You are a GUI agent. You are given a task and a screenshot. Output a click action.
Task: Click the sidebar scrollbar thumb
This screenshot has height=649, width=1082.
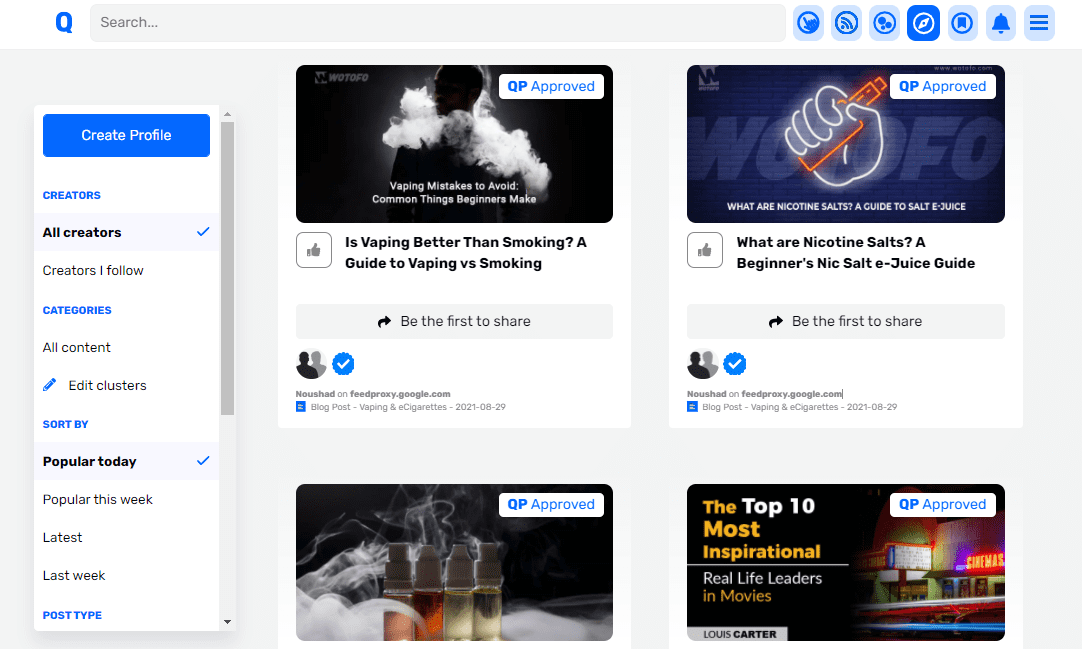[228, 269]
